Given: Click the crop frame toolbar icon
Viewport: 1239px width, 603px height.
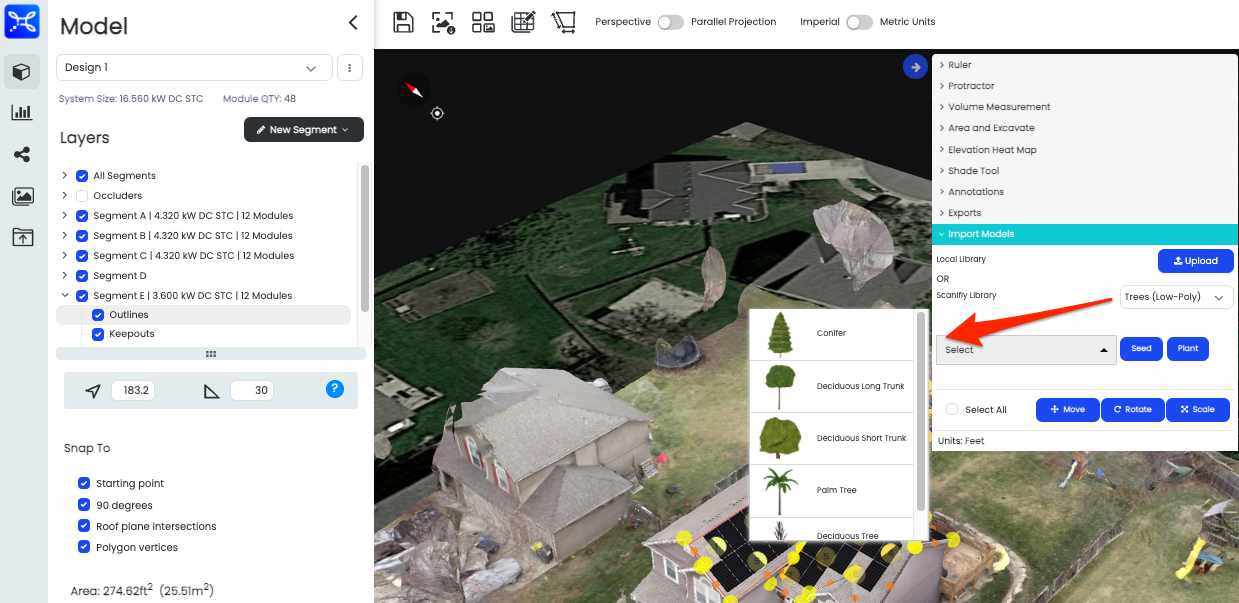Looking at the screenshot, I should pyautogui.click(x=564, y=22).
